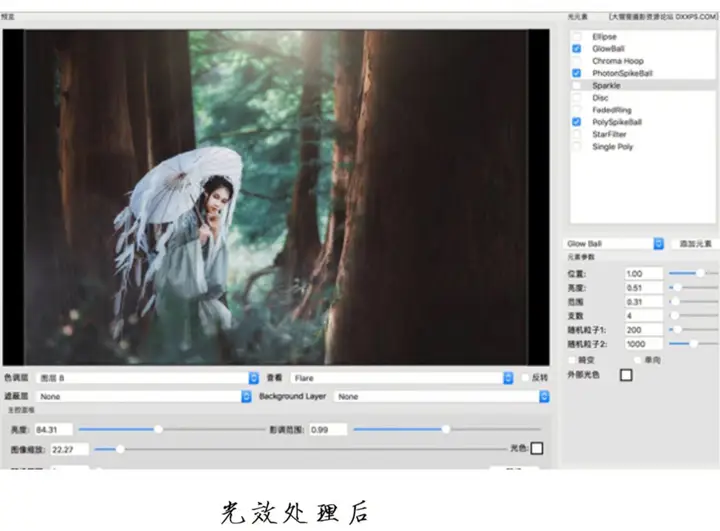Click the forest preview image
720x531 pixels.
coord(286,196)
